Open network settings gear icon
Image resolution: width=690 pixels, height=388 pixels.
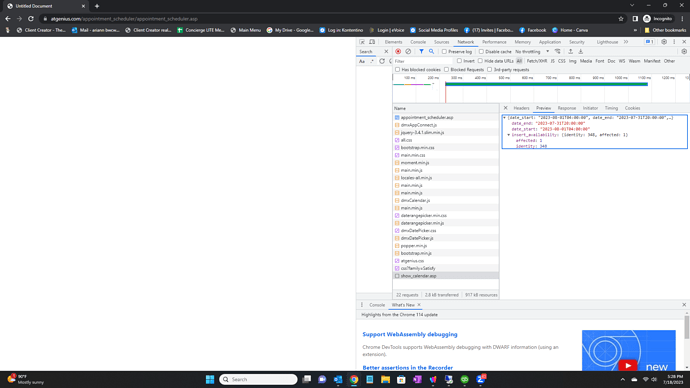[x=684, y=51]
